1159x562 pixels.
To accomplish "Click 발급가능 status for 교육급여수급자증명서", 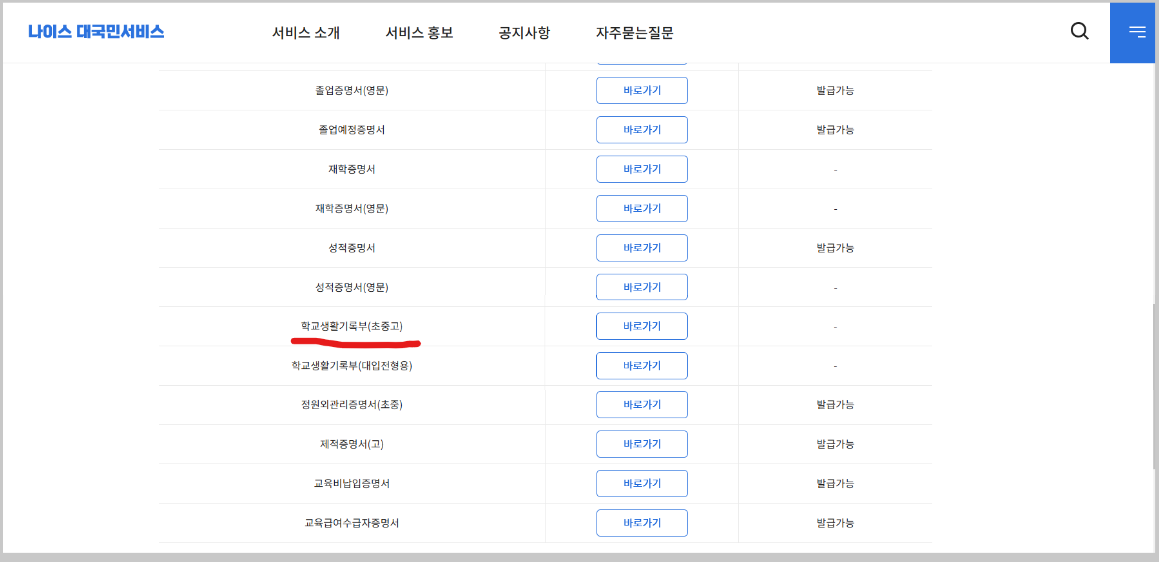I will coord(835,523).
